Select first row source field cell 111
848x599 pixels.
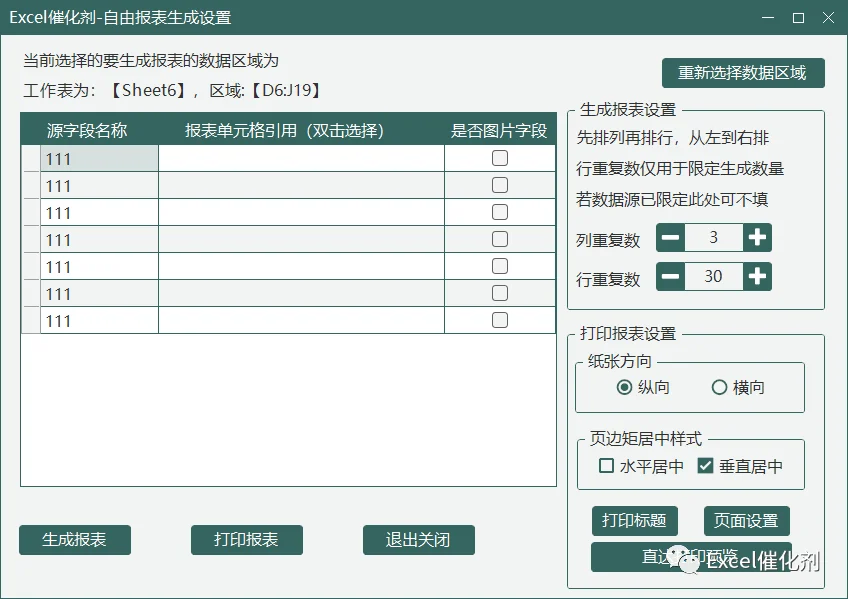[100, 158]
